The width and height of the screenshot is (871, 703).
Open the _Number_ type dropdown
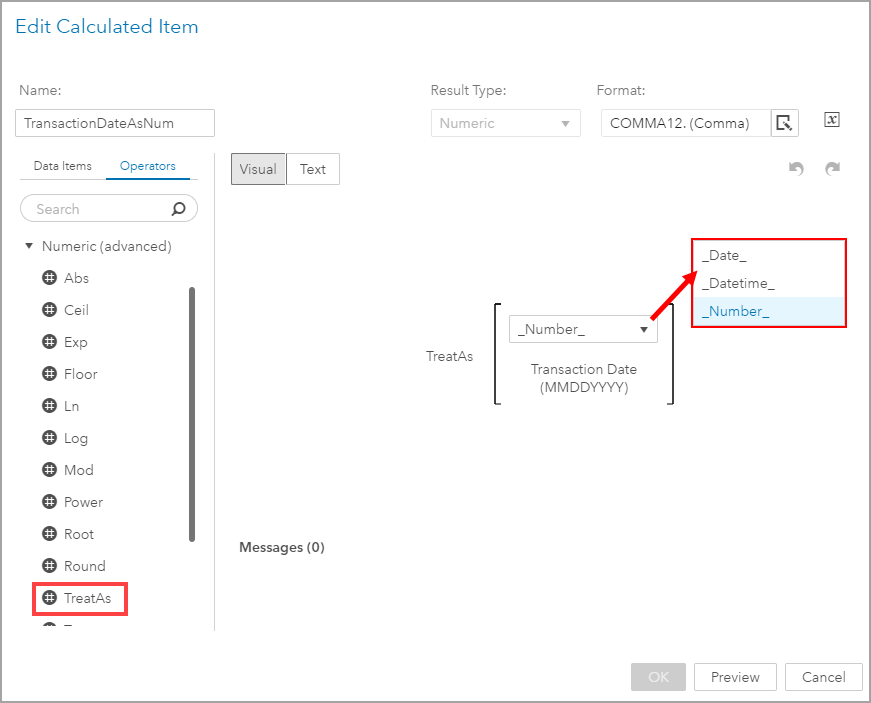coord(583,329)
